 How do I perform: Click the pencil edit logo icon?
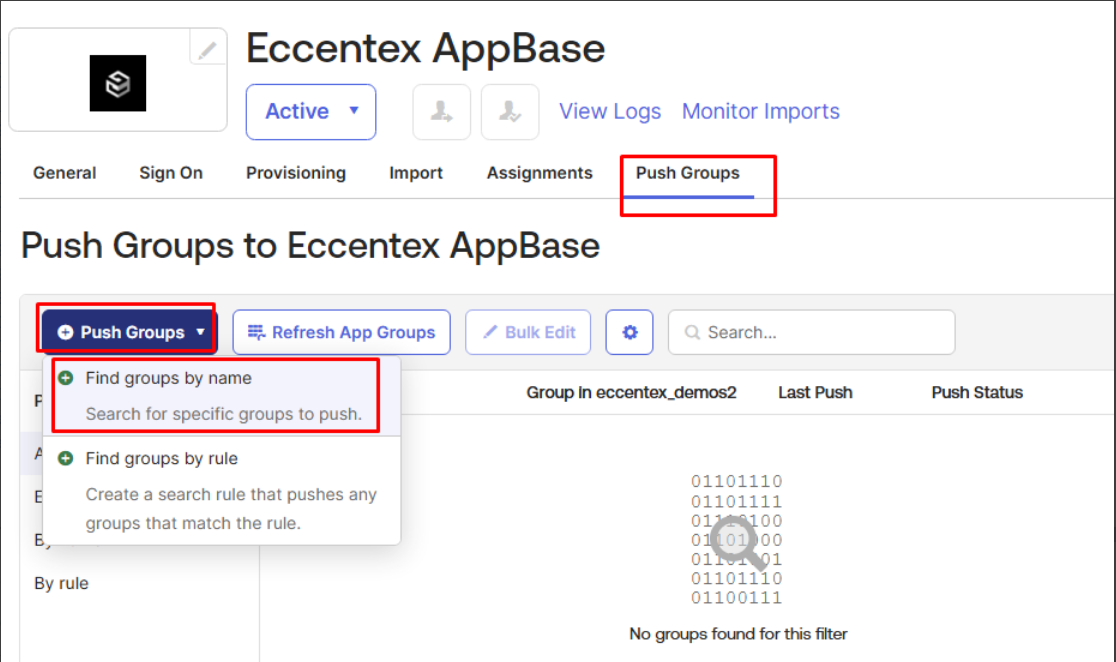pyautogui.click(x=207, y=49)
